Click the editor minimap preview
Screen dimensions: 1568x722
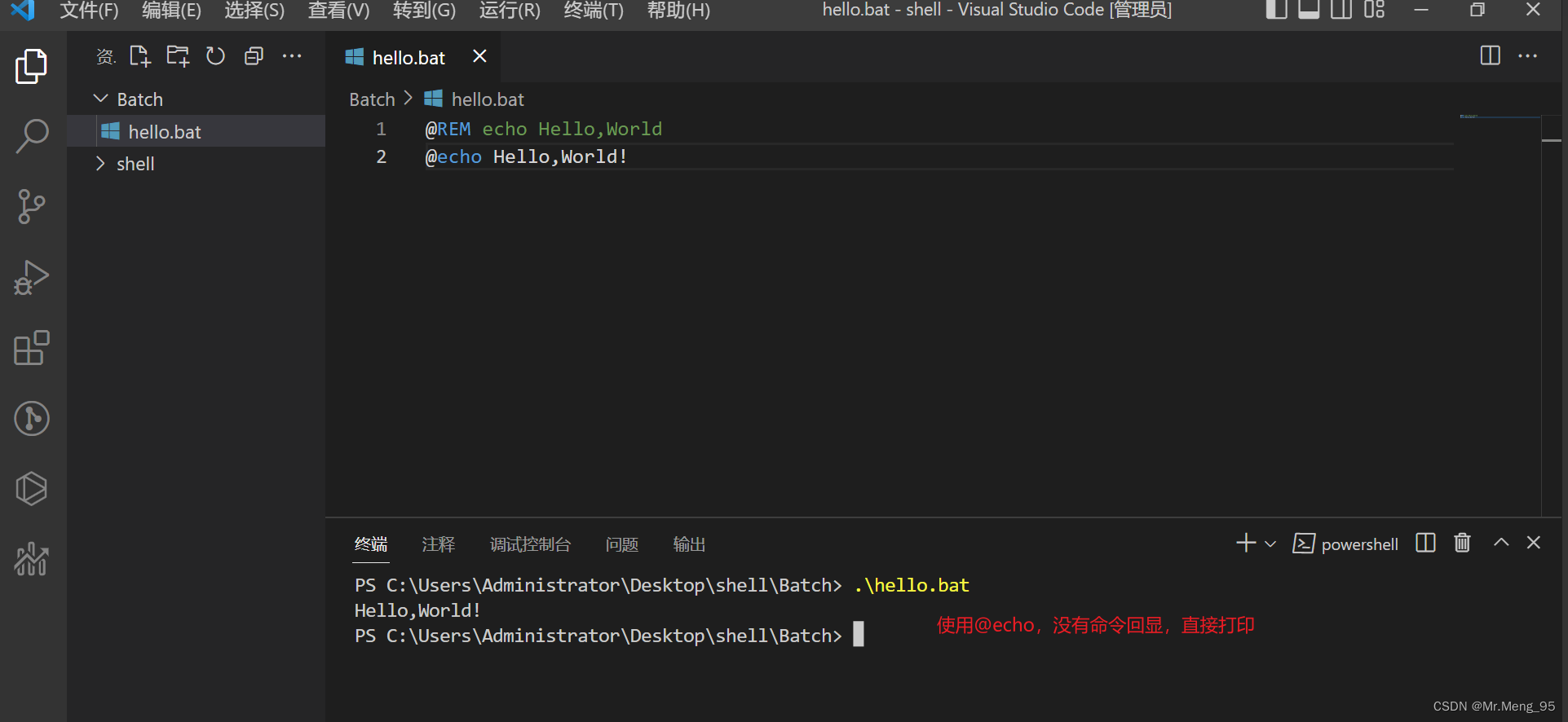(1499, 117)
